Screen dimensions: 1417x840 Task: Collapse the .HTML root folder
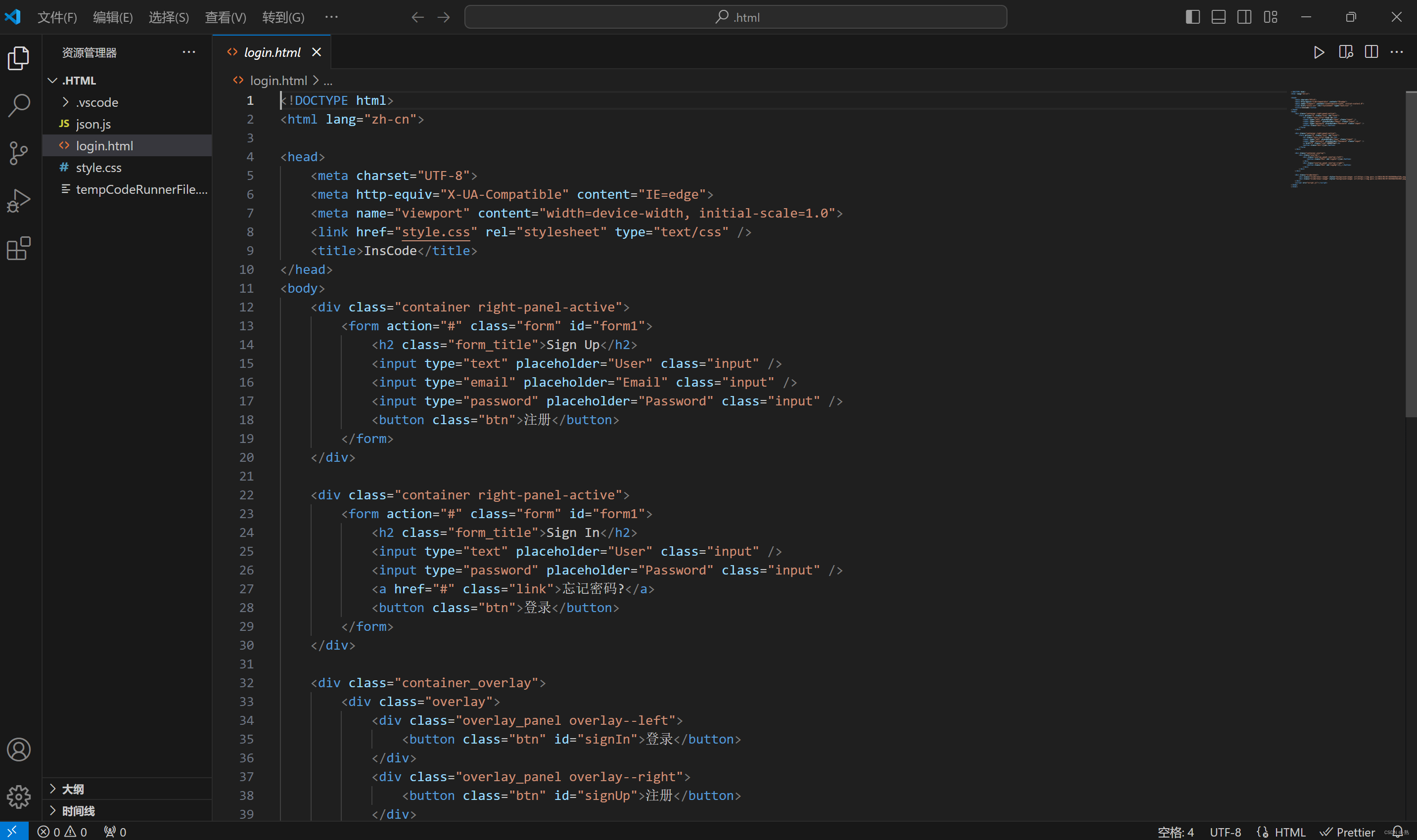coord(52,81)
